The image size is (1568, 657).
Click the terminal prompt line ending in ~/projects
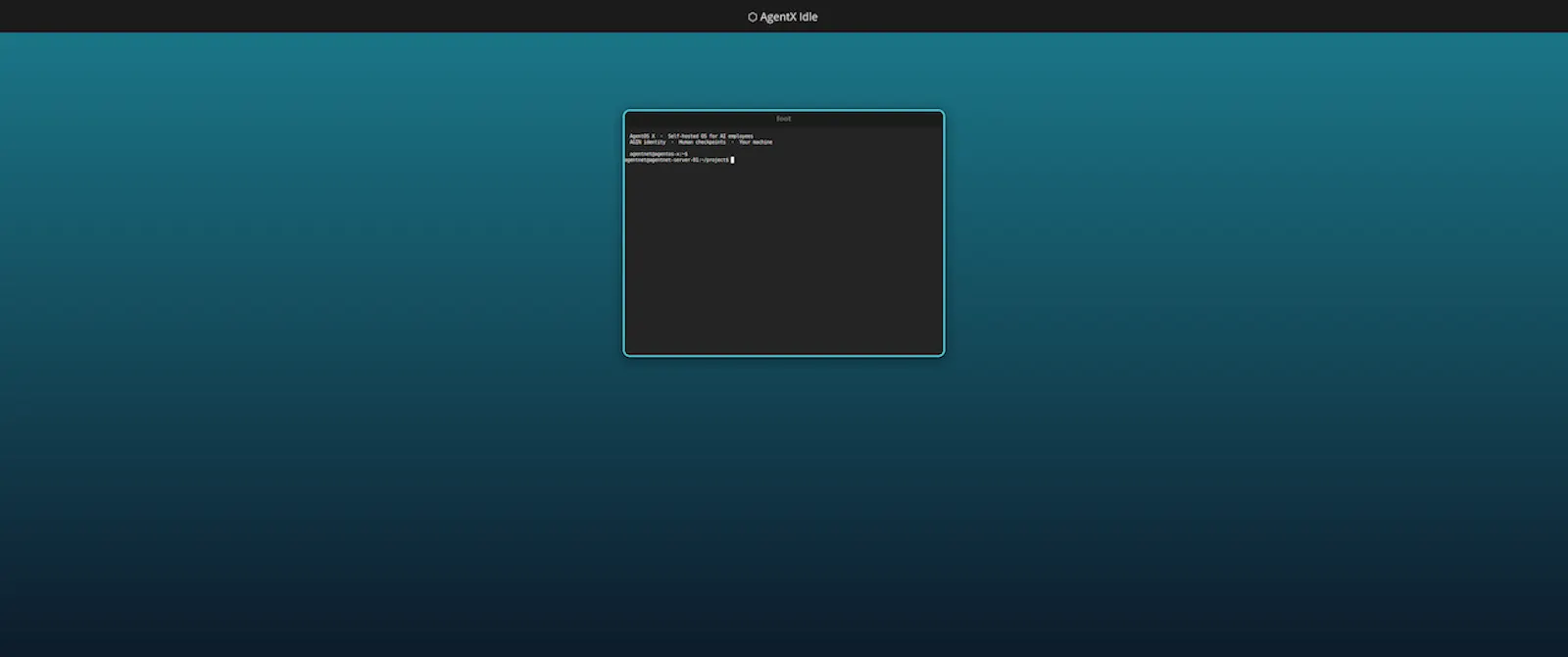tap(679, 160)
